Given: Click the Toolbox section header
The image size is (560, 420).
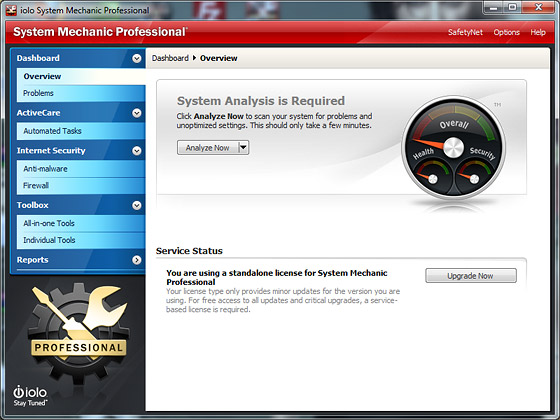Looking at the screenshot, I should pyautogui.click(x=78, y=205).
